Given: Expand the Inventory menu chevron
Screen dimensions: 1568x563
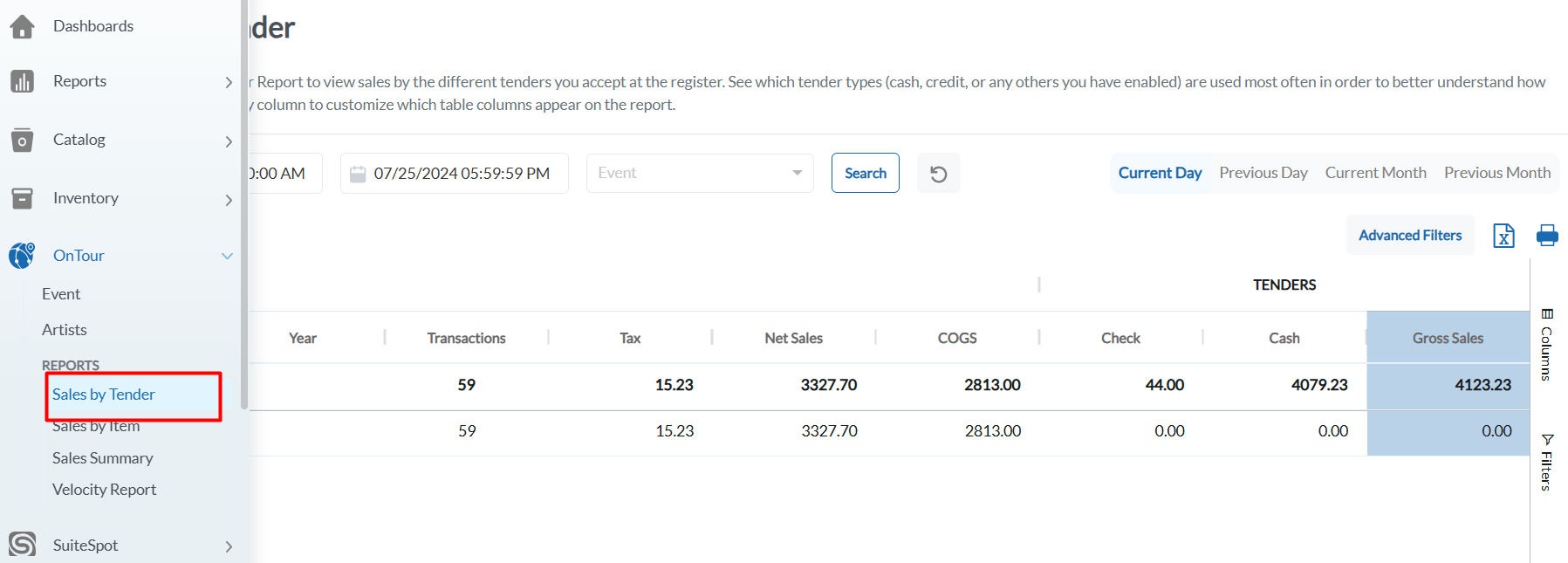Looking at the screenshot, I should pyautogui.click(x=229, y=199).
